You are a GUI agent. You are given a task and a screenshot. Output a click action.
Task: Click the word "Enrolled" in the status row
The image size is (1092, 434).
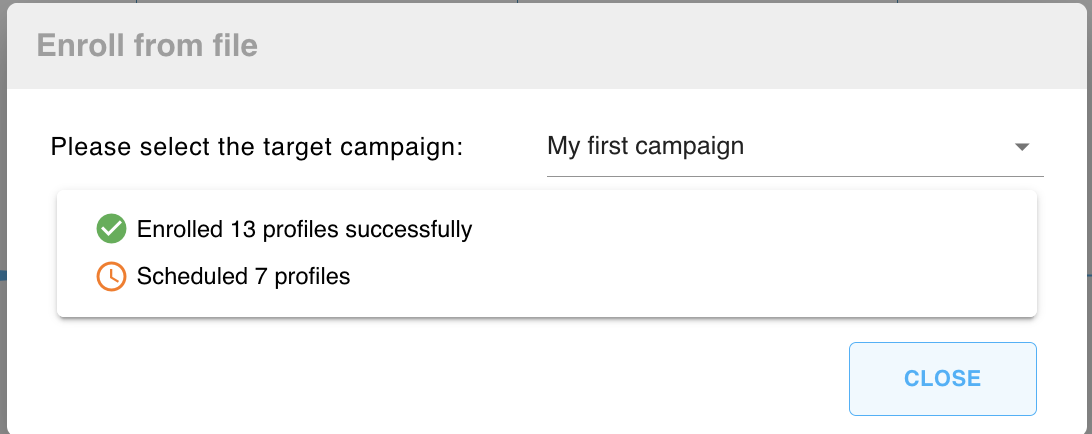pyautogui.click(x=180, y=229)
